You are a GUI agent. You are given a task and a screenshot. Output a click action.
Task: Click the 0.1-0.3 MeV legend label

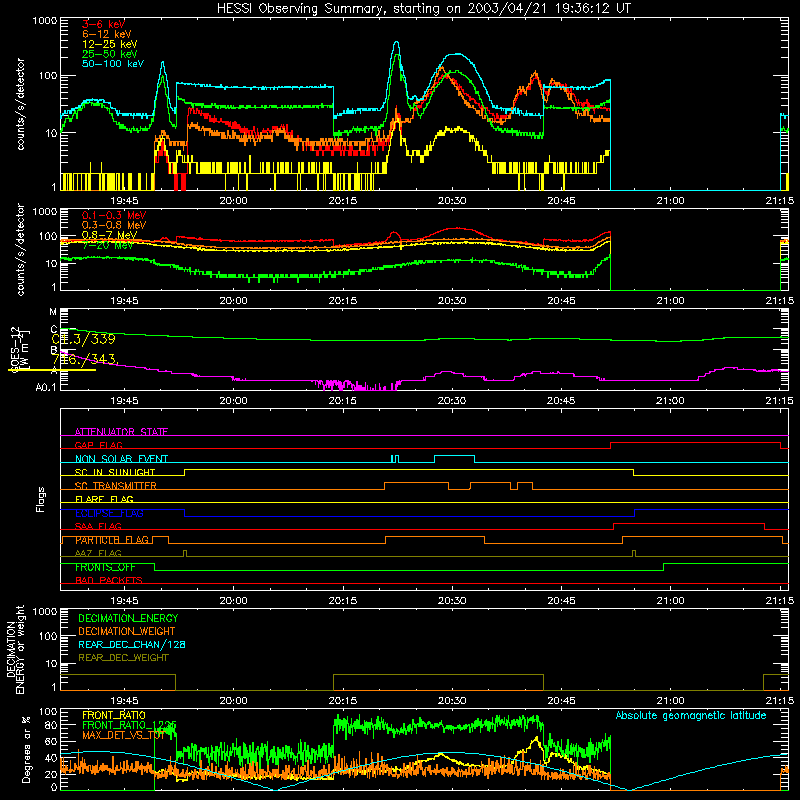pos(114,215)
